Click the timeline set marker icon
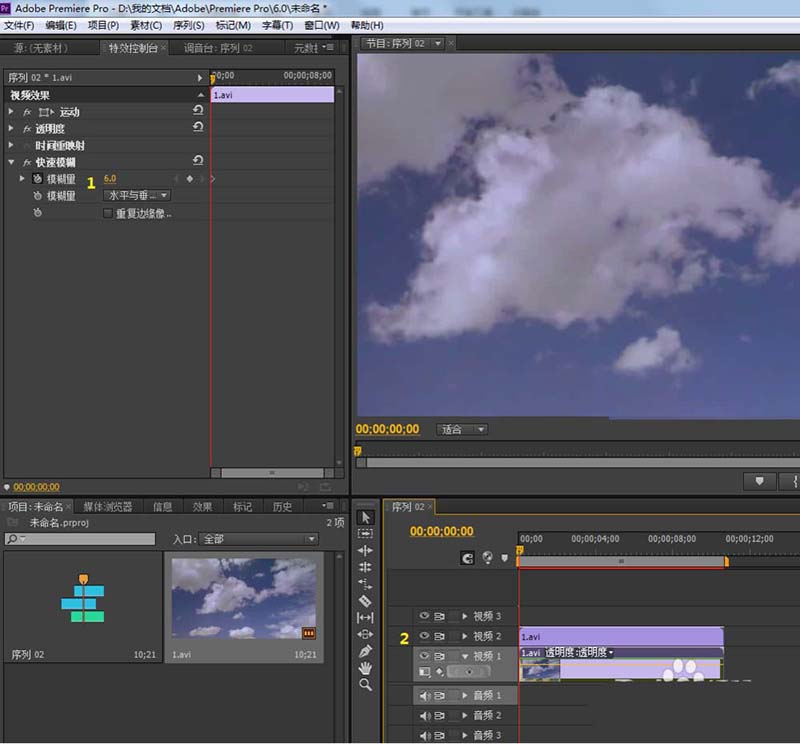Viewport: 800px width, 744px height. click(x=505, y=558)
